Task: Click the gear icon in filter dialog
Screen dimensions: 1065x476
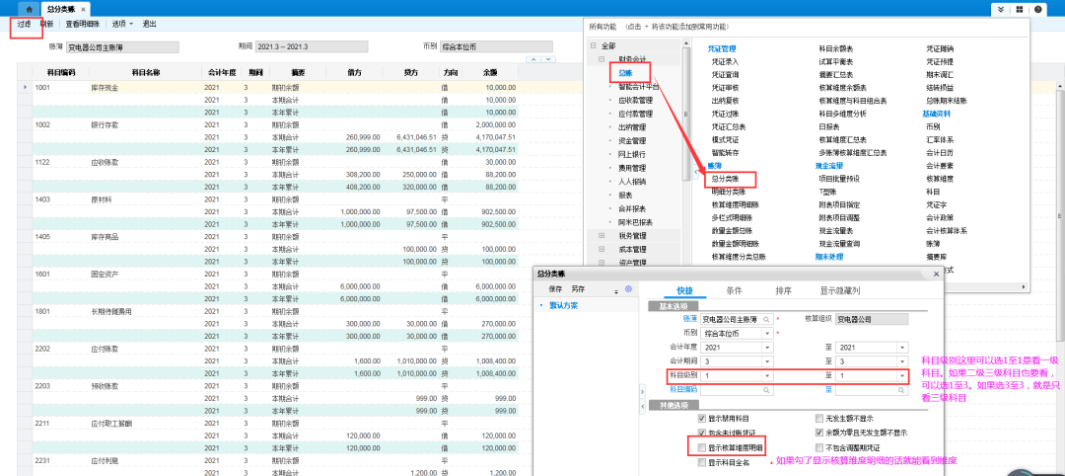Action: (628, 288)
